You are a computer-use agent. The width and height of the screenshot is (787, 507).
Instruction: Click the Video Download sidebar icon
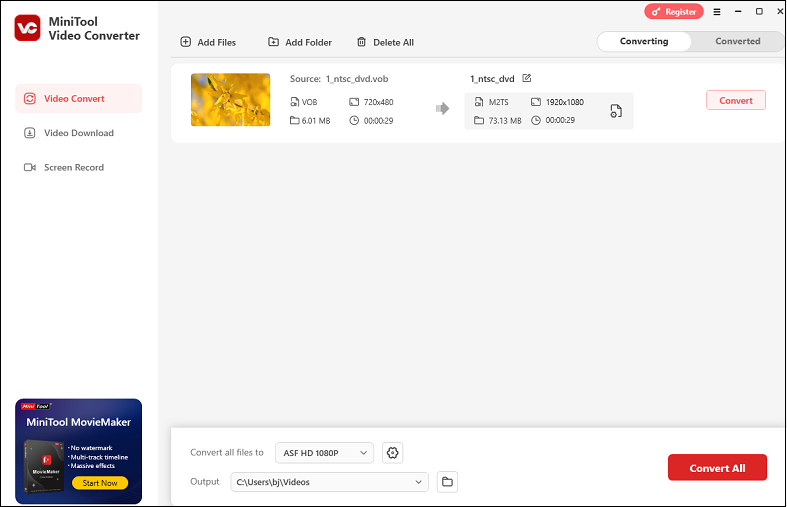point(30,133)
